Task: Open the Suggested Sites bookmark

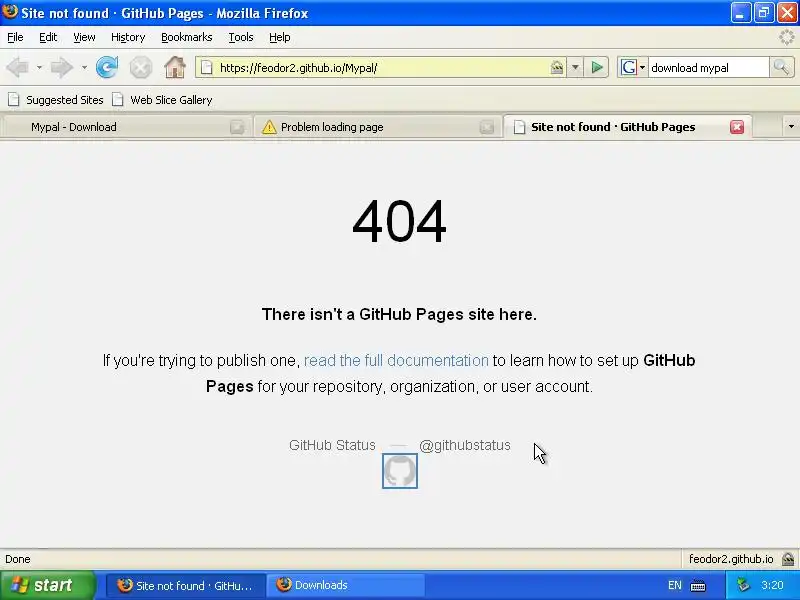Action: click(56, 100)
